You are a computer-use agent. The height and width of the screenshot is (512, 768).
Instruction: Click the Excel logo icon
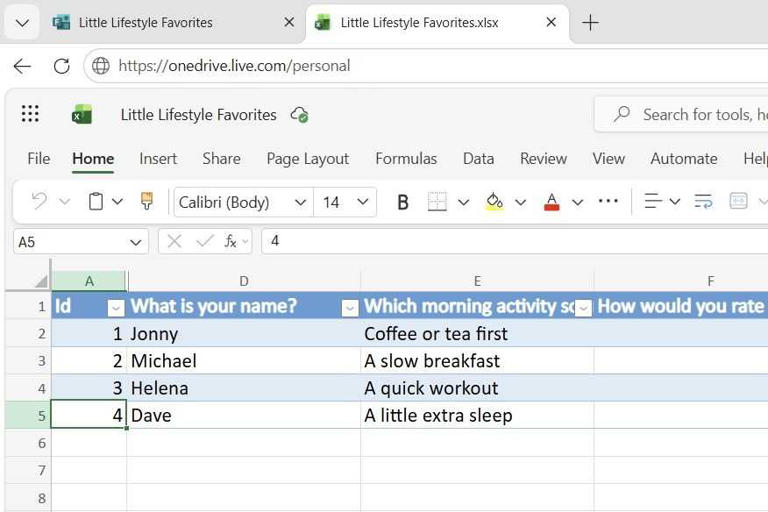81,115
